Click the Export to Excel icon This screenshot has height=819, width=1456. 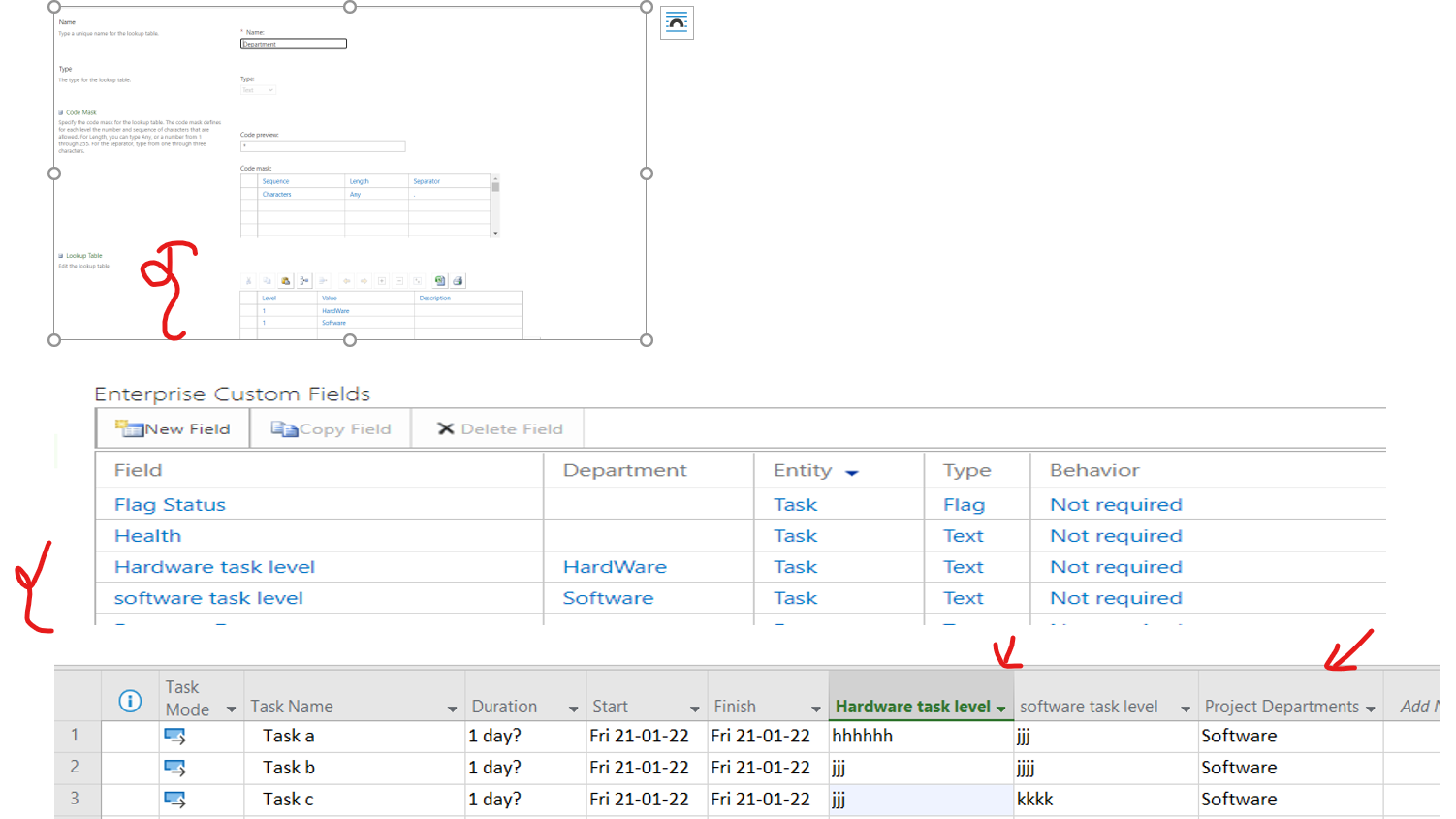click(439, 280)
